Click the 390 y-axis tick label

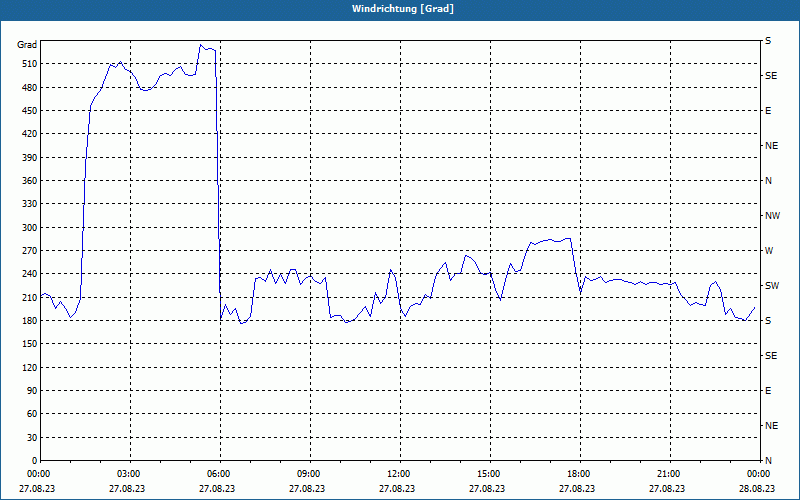pos(30,158)
